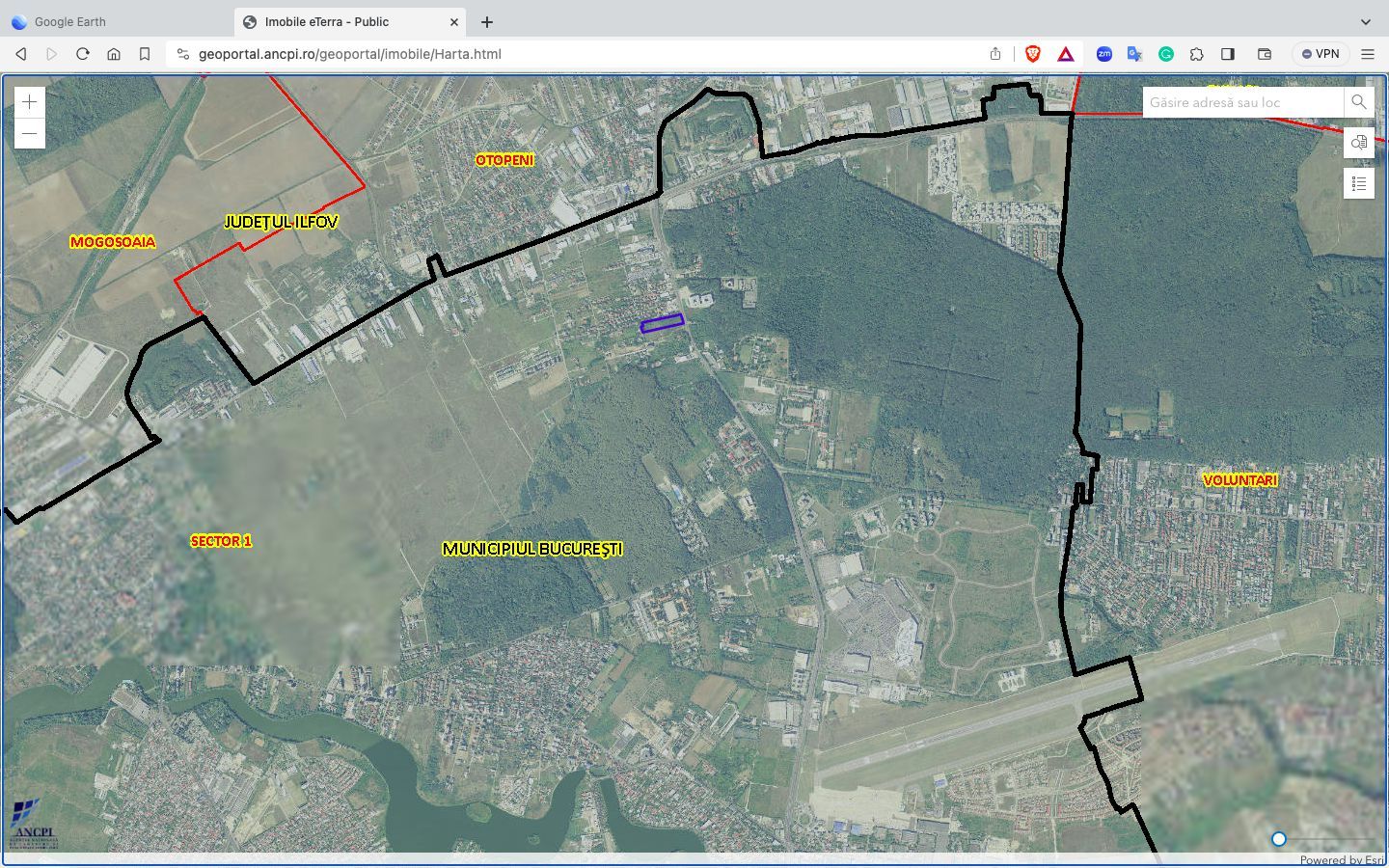This screenshot has width=1389, height=868.
Task: Open the Grammarly extension icon
Action: coord(1165,54)
